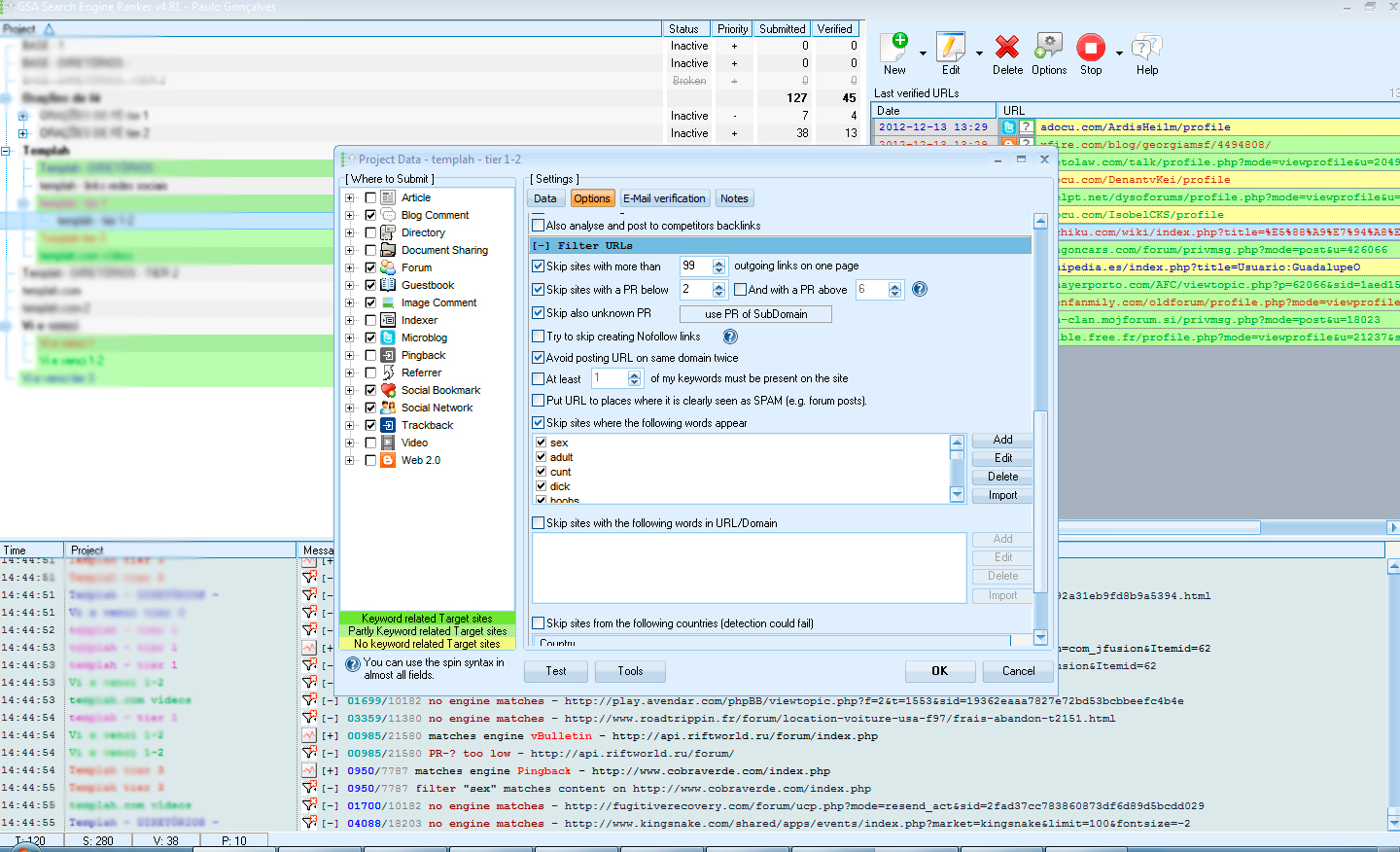Screen dimensions: 1400x852
Task: Click the outgoing links value field 99
Action: point(695,266)
